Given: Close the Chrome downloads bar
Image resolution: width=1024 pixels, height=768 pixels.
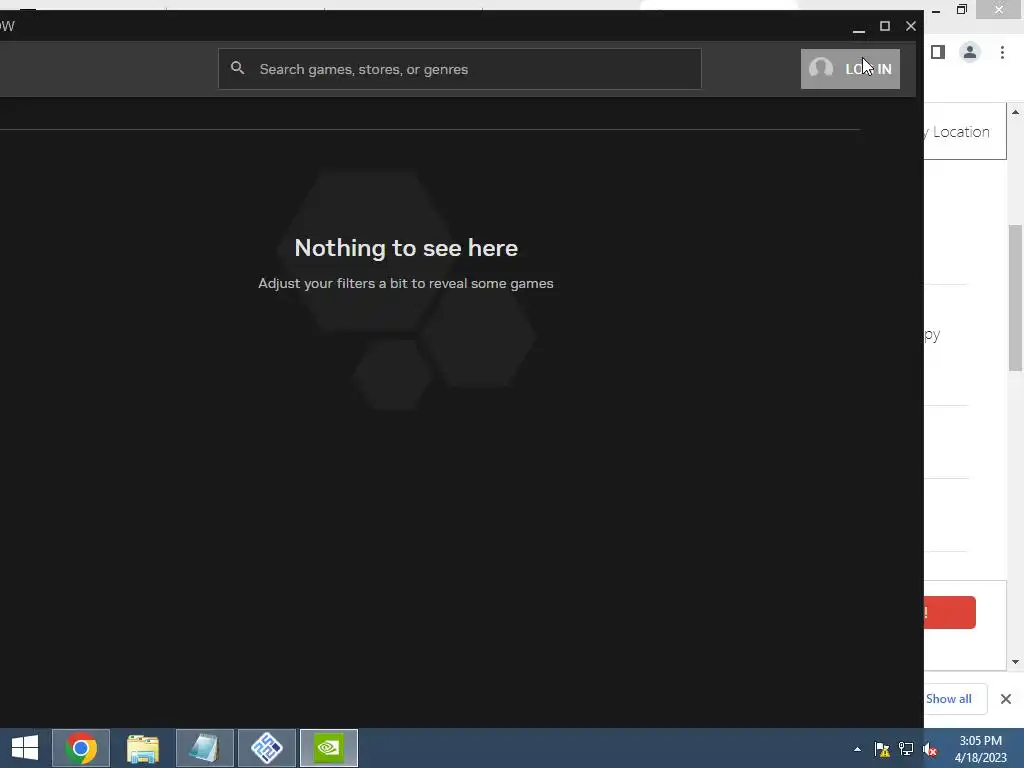Looking at the screenshot, I should click(1006, 699).
